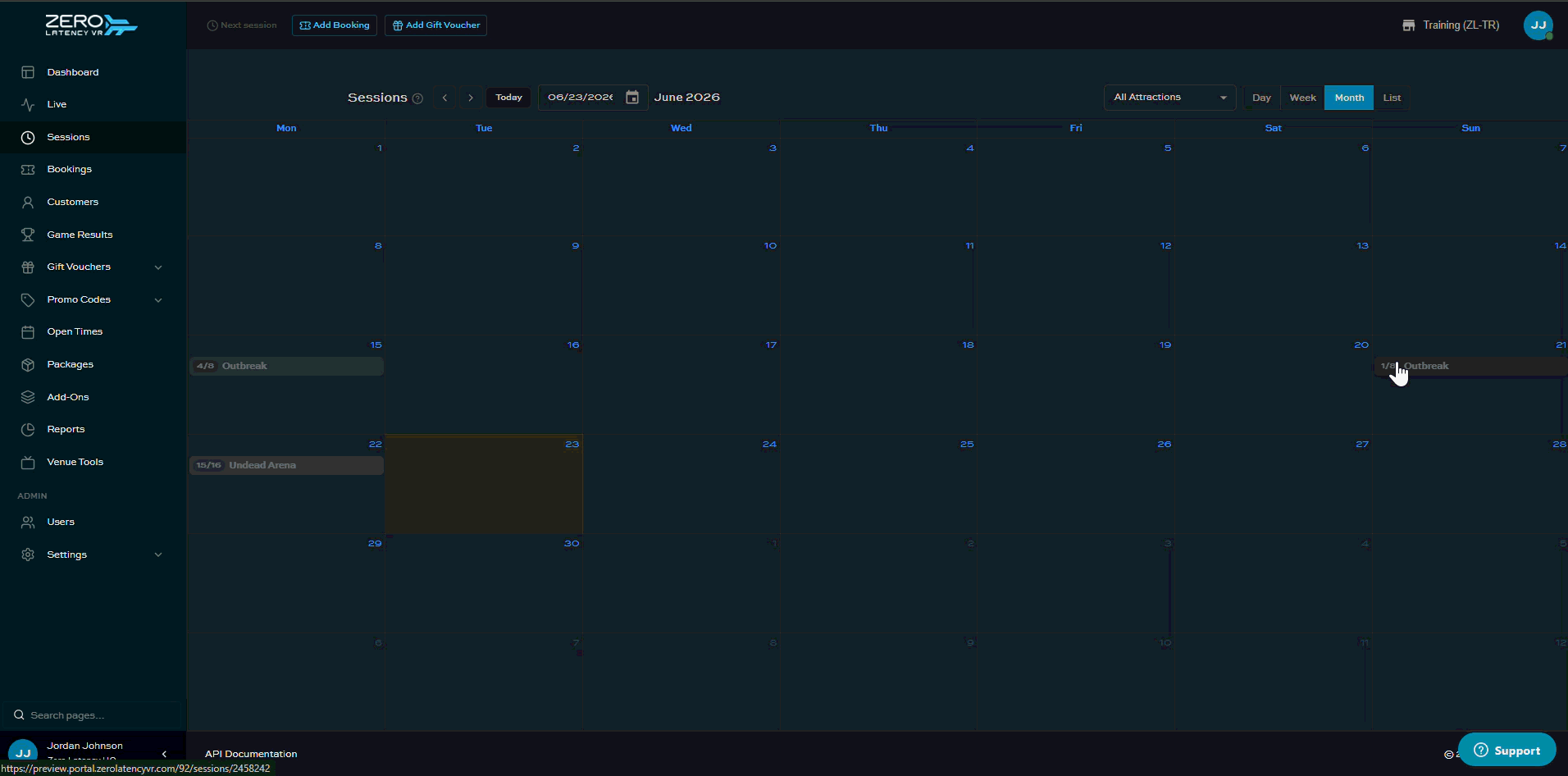Go to previous month arrow

click(445, 98)
